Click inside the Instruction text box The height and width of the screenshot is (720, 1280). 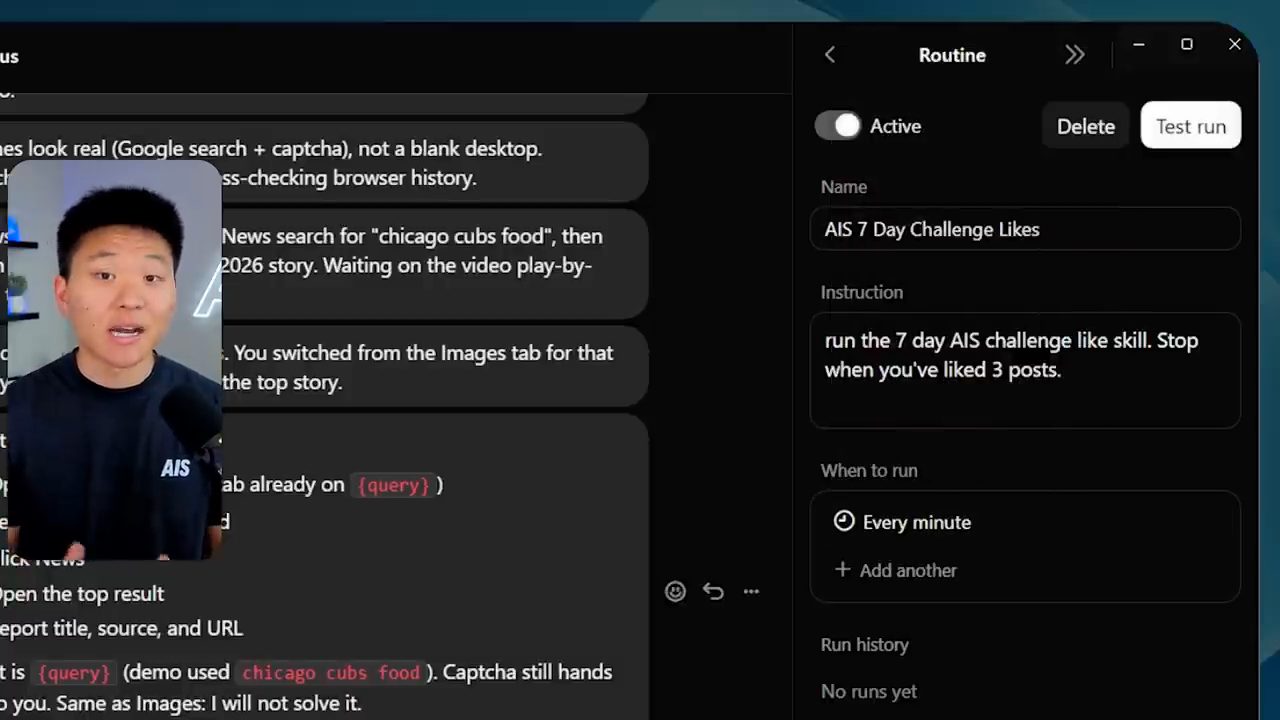pos(1025,370)
